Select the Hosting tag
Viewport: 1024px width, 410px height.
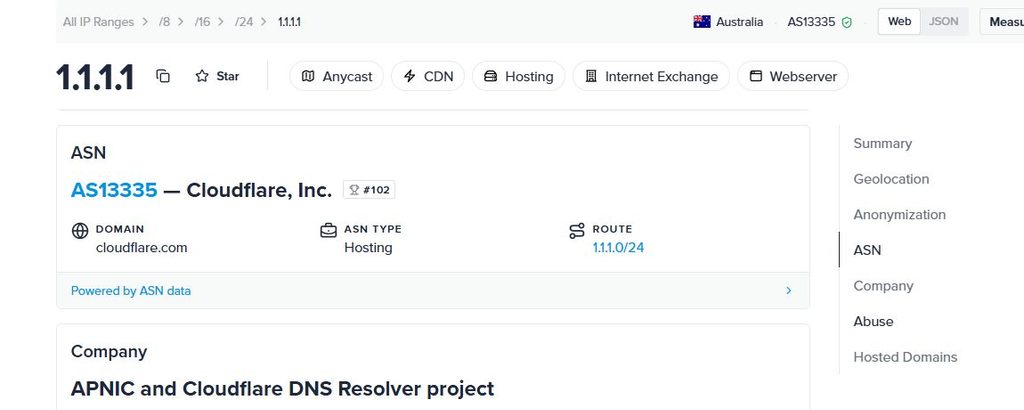pyautogui.click(x=519, y=76)
